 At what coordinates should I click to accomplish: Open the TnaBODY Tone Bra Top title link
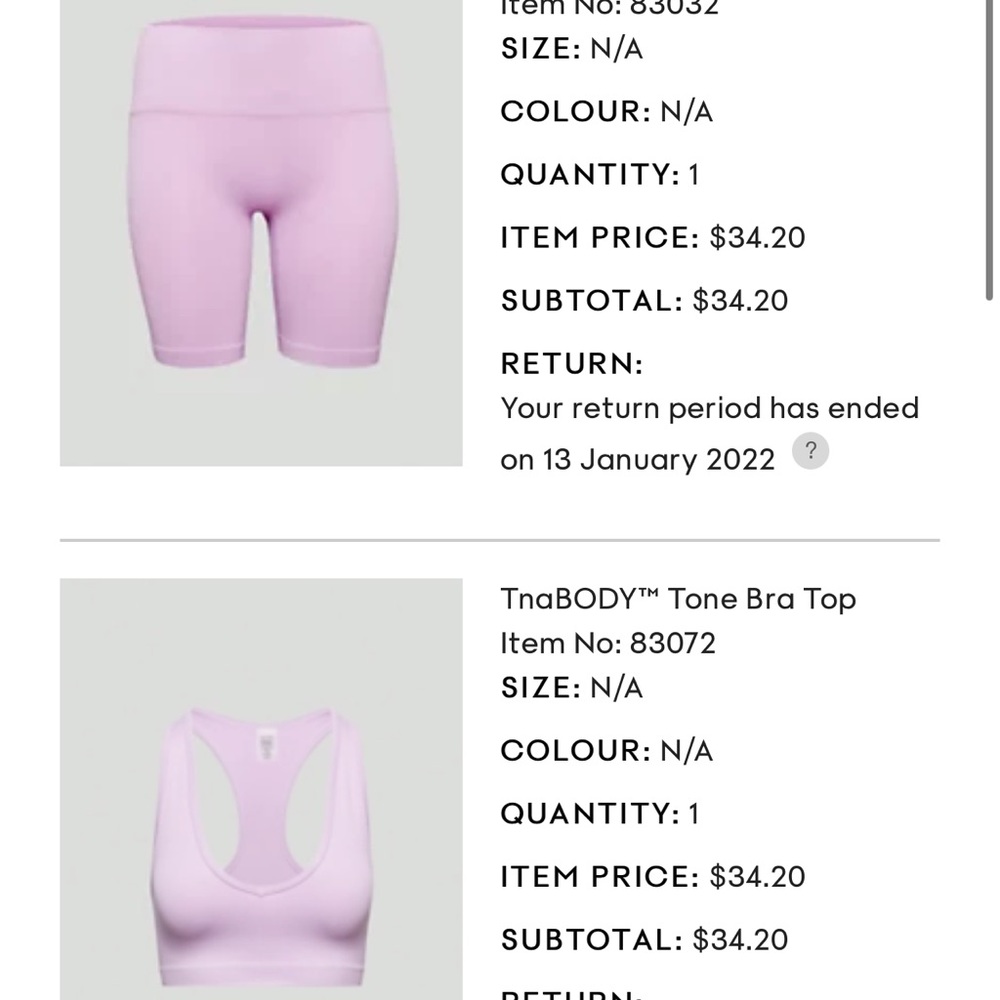(x=678, y=599)
